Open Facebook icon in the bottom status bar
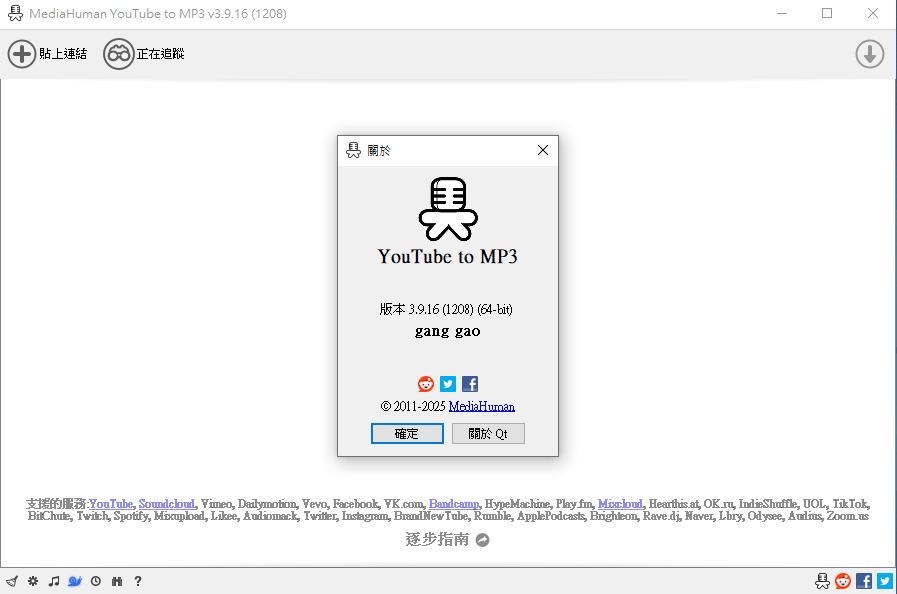 pyautogui.click(x=864, y=581)
